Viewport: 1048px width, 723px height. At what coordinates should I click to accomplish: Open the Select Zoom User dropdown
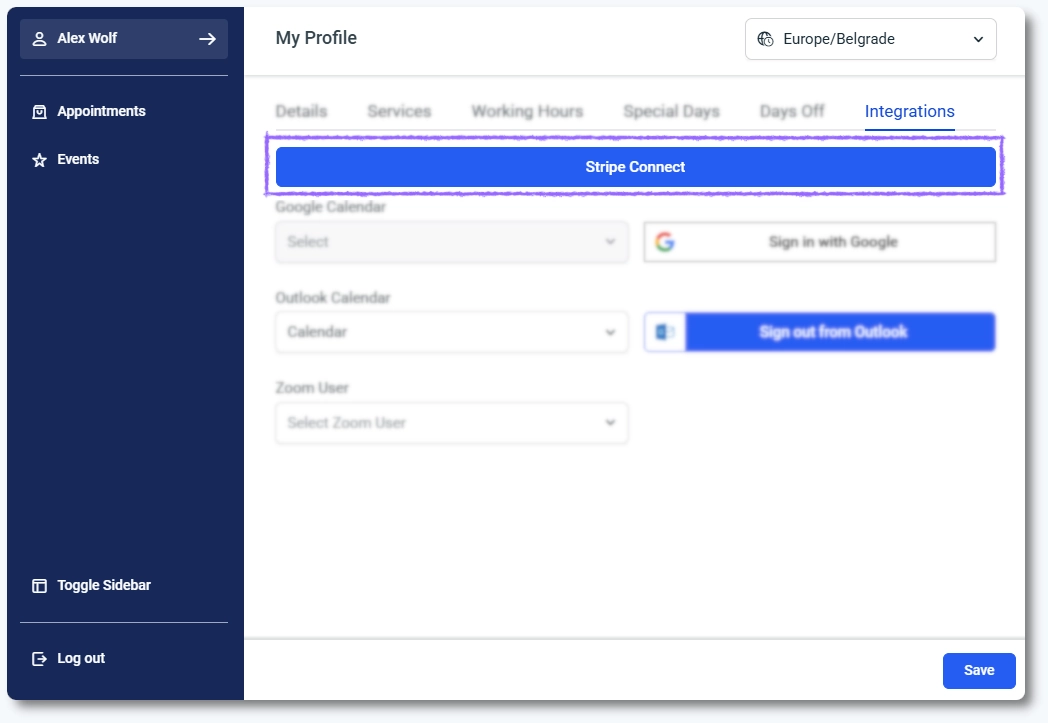[x=451, y=422]
